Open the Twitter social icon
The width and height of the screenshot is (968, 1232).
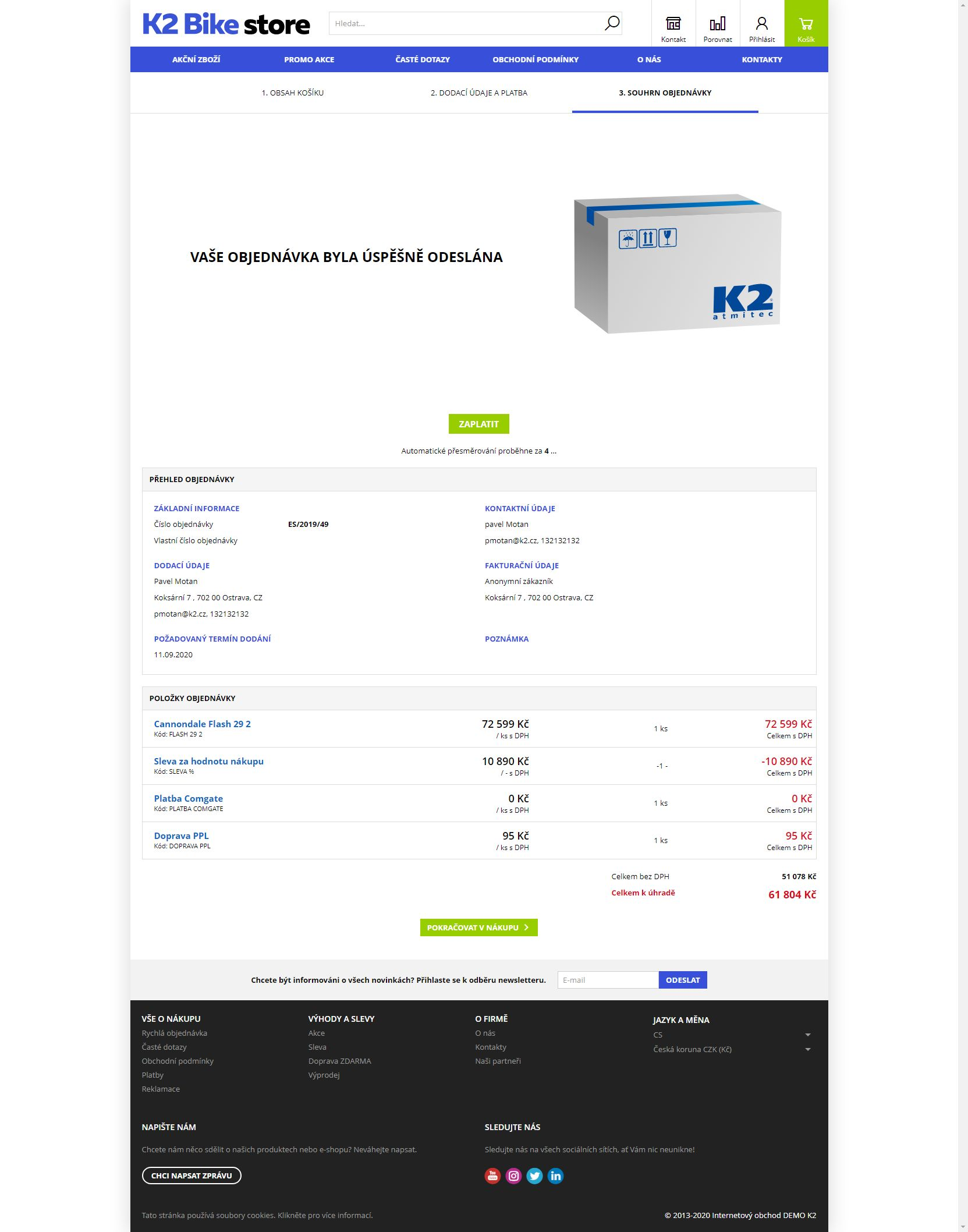(534, 1176)
